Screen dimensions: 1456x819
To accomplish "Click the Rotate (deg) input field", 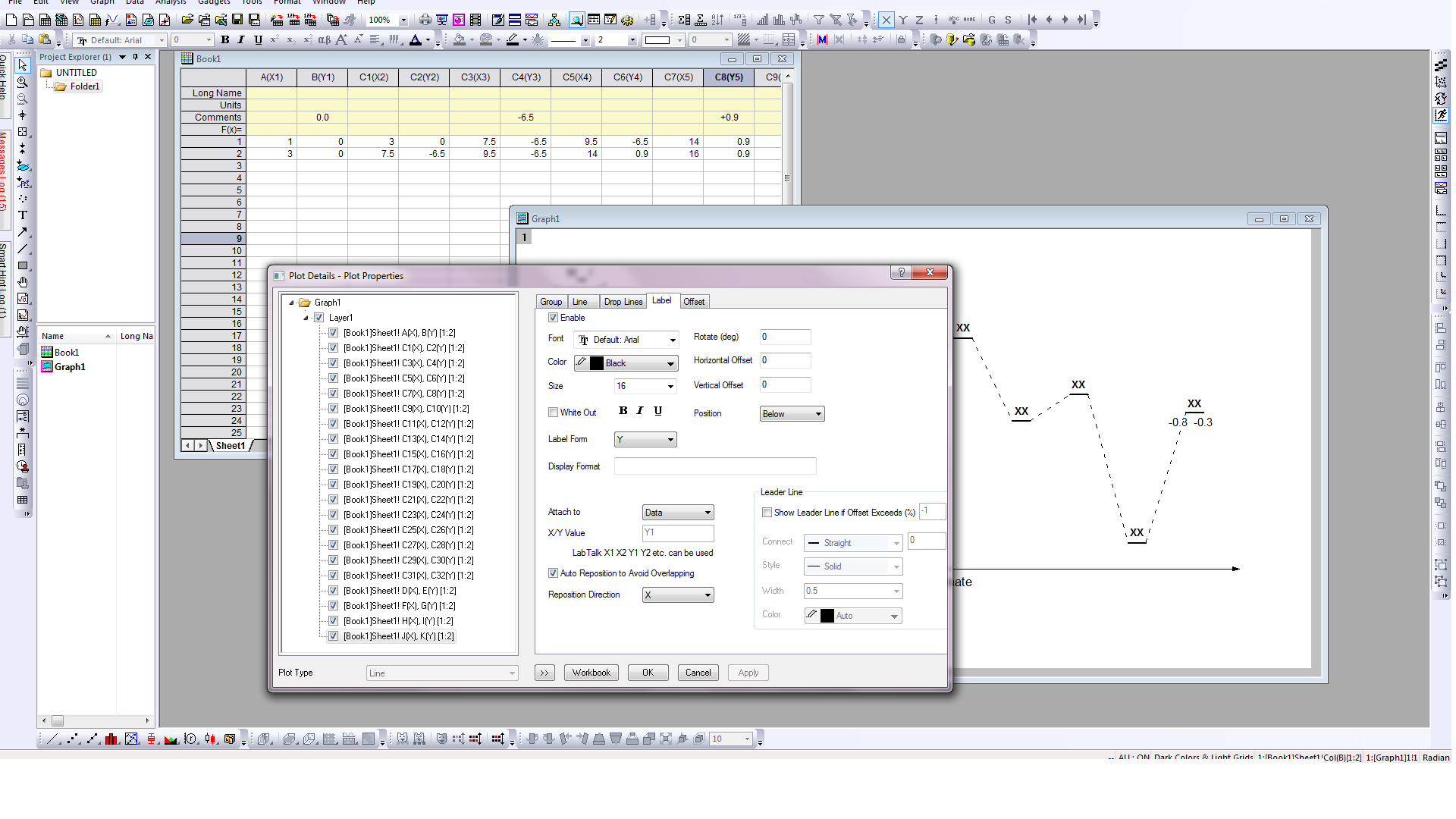I will pos(785,337).
